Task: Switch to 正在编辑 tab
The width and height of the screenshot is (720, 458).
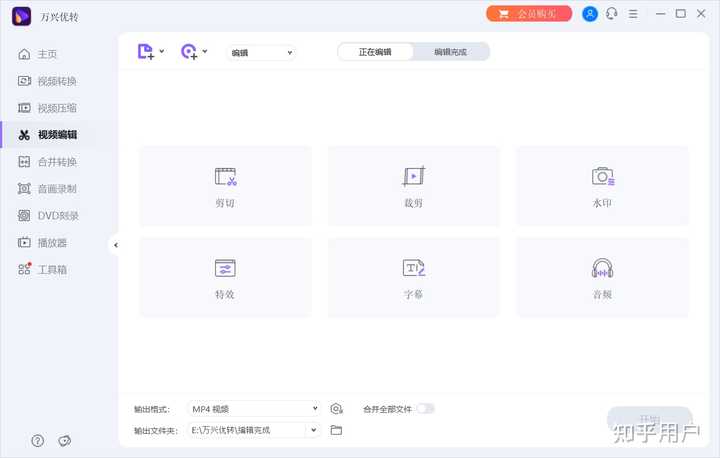Action: [x=375, y=52]
